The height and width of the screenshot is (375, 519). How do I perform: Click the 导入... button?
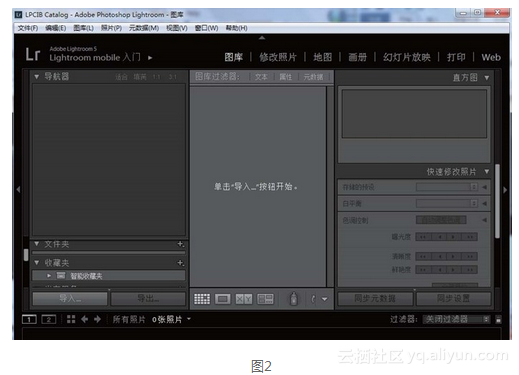pyautogui.click(x=70, y=299)
